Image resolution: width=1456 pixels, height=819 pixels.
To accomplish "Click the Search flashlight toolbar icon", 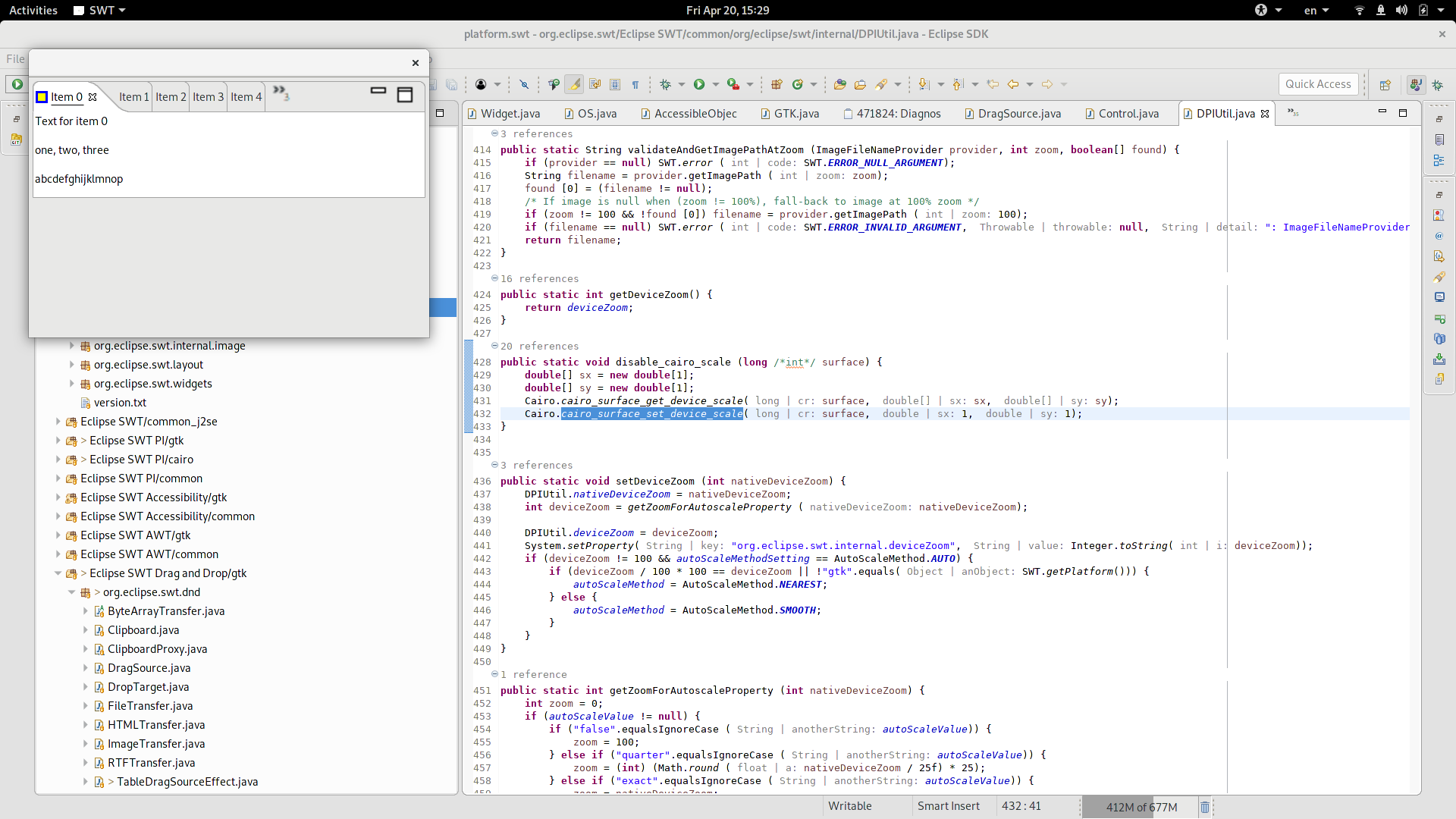I will (881, 84).
